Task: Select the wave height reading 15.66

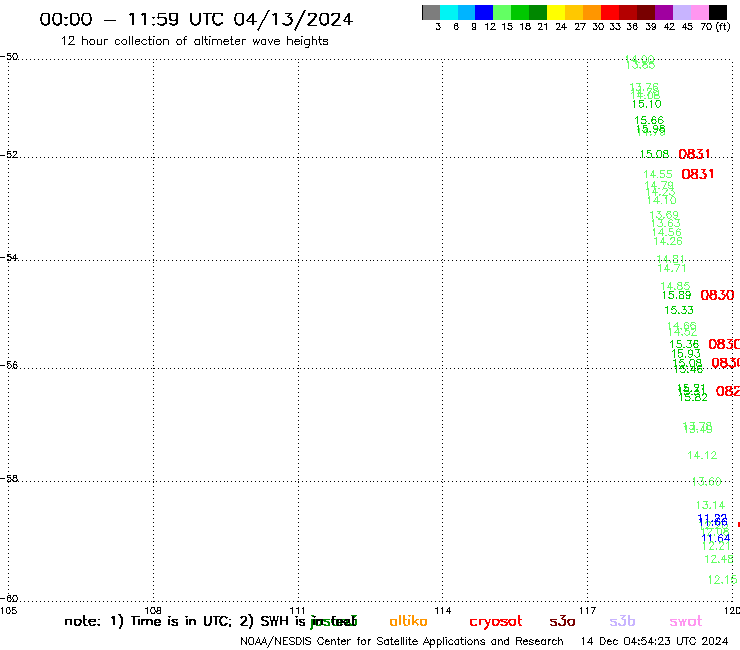Action: pyautogui.click(x=649, y=120)
